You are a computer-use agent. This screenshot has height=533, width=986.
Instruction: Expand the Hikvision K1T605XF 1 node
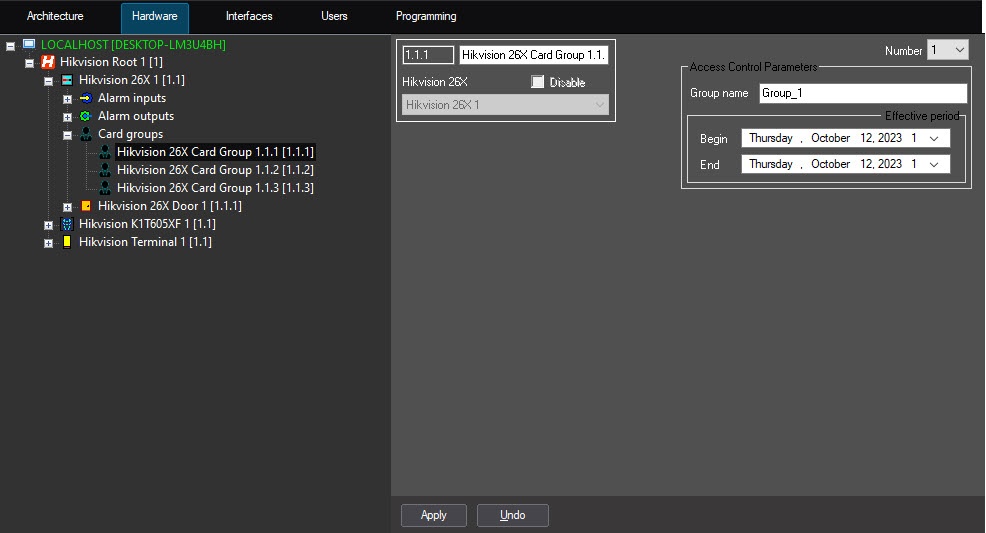point(48,225)
